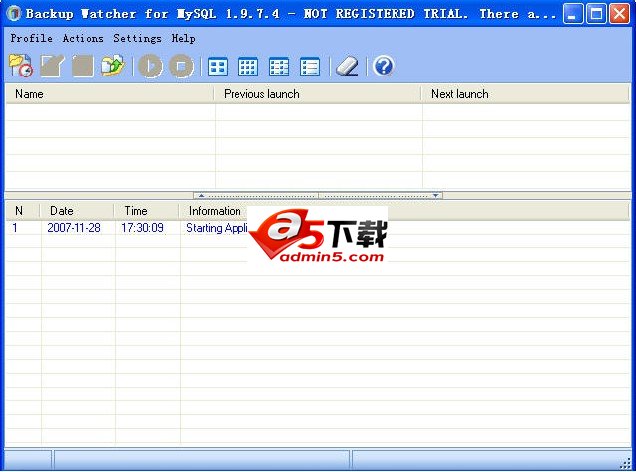Click the resize grip in status bar corner
The image size is (636, 472).
pyautogui.click(x=626, y=463)
